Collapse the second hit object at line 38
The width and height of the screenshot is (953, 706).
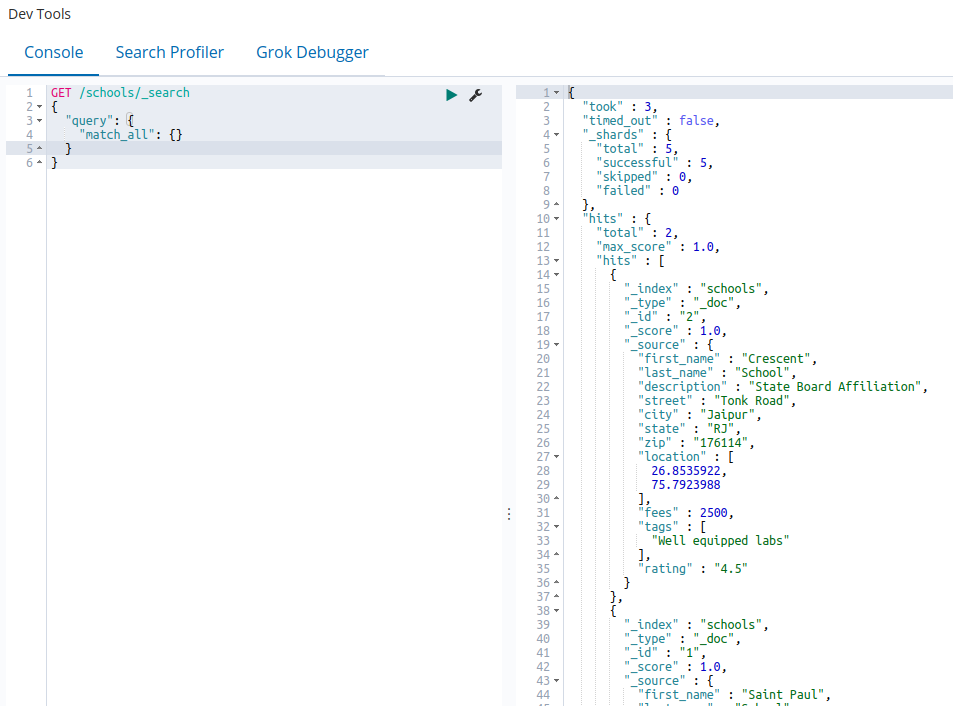coord(556,611)
